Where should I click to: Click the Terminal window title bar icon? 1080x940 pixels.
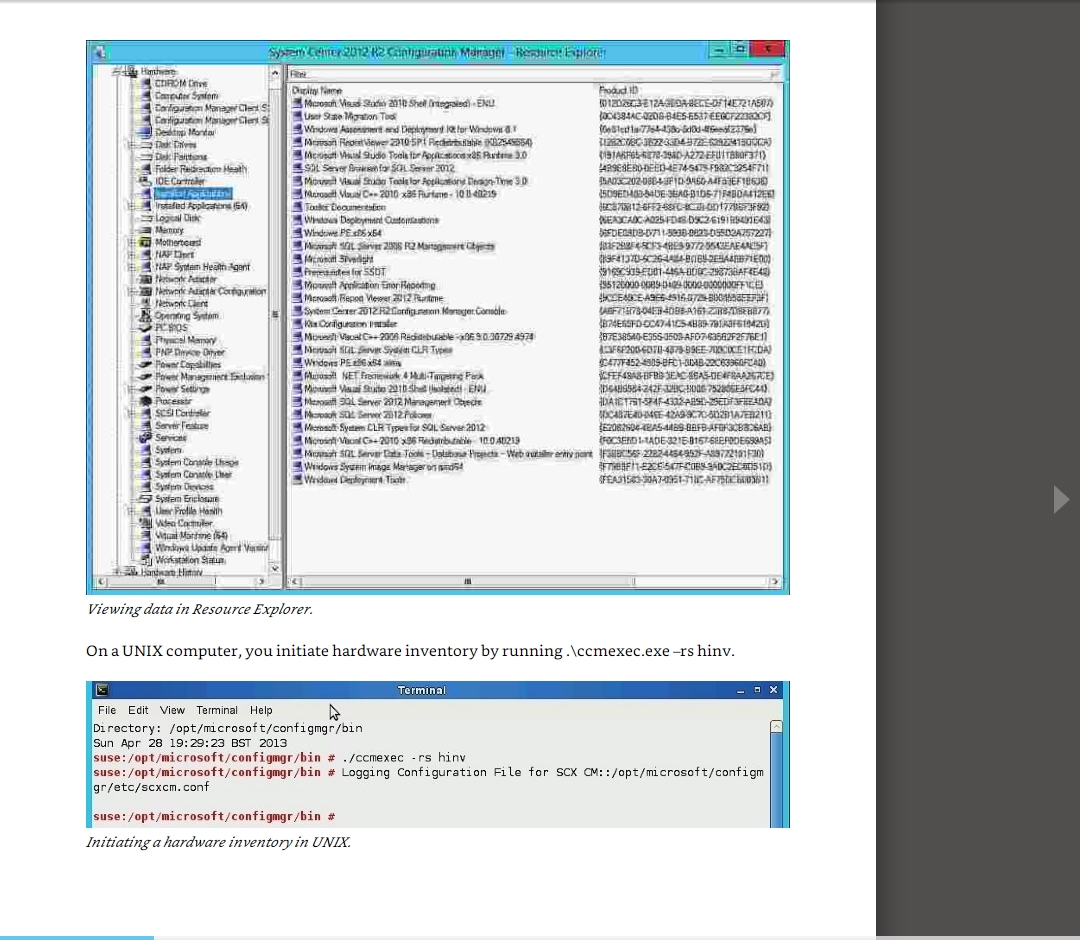click(x=101, y=690)
